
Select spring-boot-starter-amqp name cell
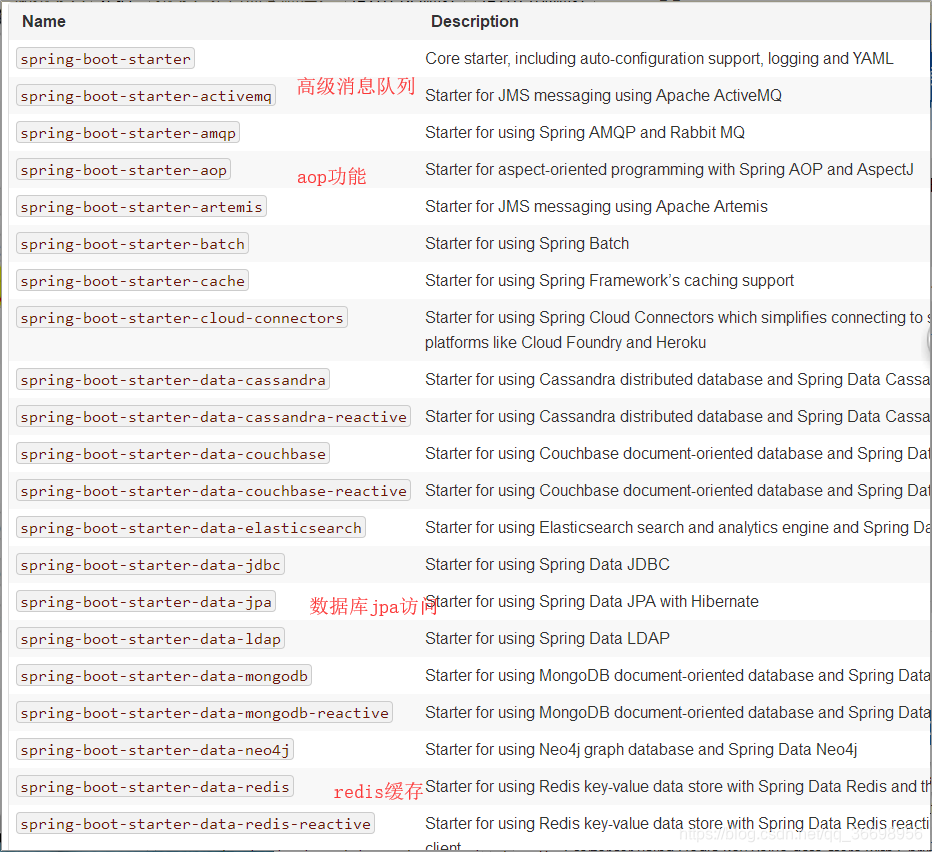pos(128,132)
